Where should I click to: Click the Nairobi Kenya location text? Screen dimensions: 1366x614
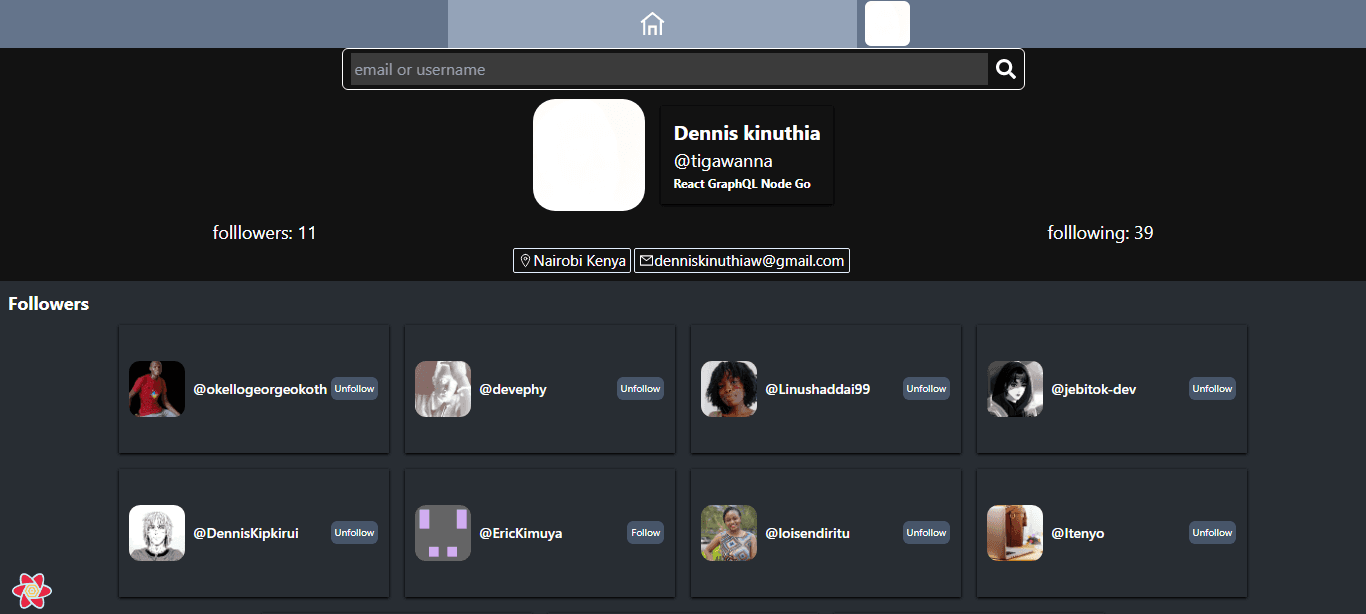click(x=580, y=261)
